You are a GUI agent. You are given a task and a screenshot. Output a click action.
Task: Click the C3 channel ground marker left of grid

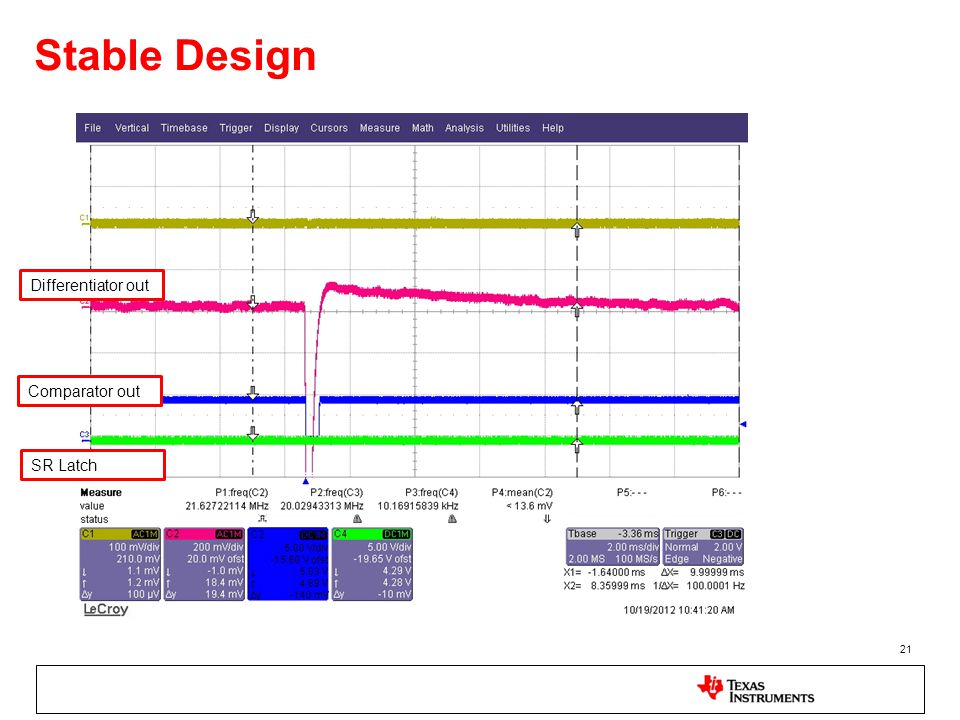[84, 436]
